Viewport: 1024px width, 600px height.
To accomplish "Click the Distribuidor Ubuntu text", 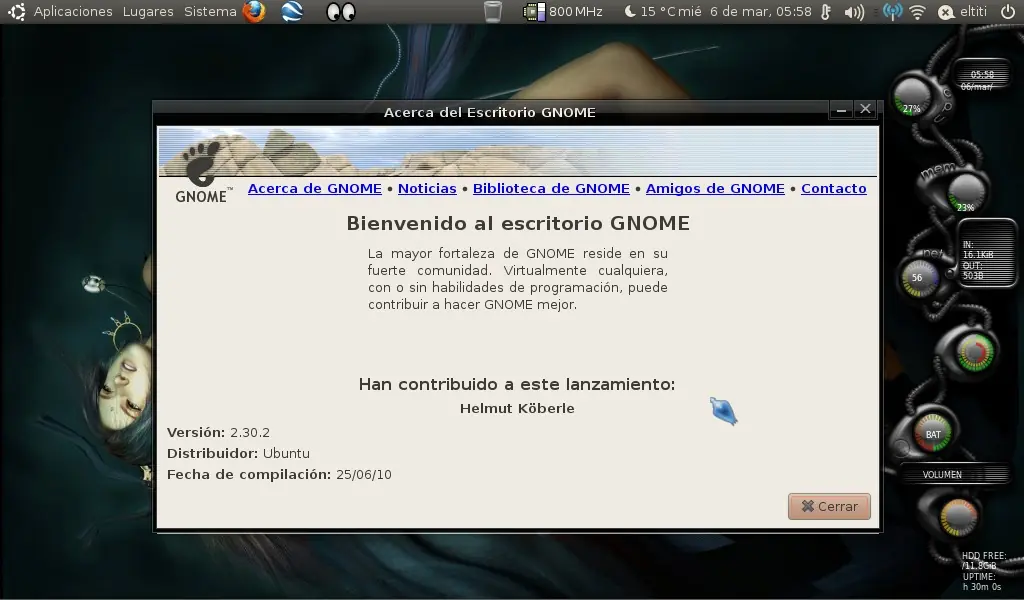I will (x=238, y=453).
